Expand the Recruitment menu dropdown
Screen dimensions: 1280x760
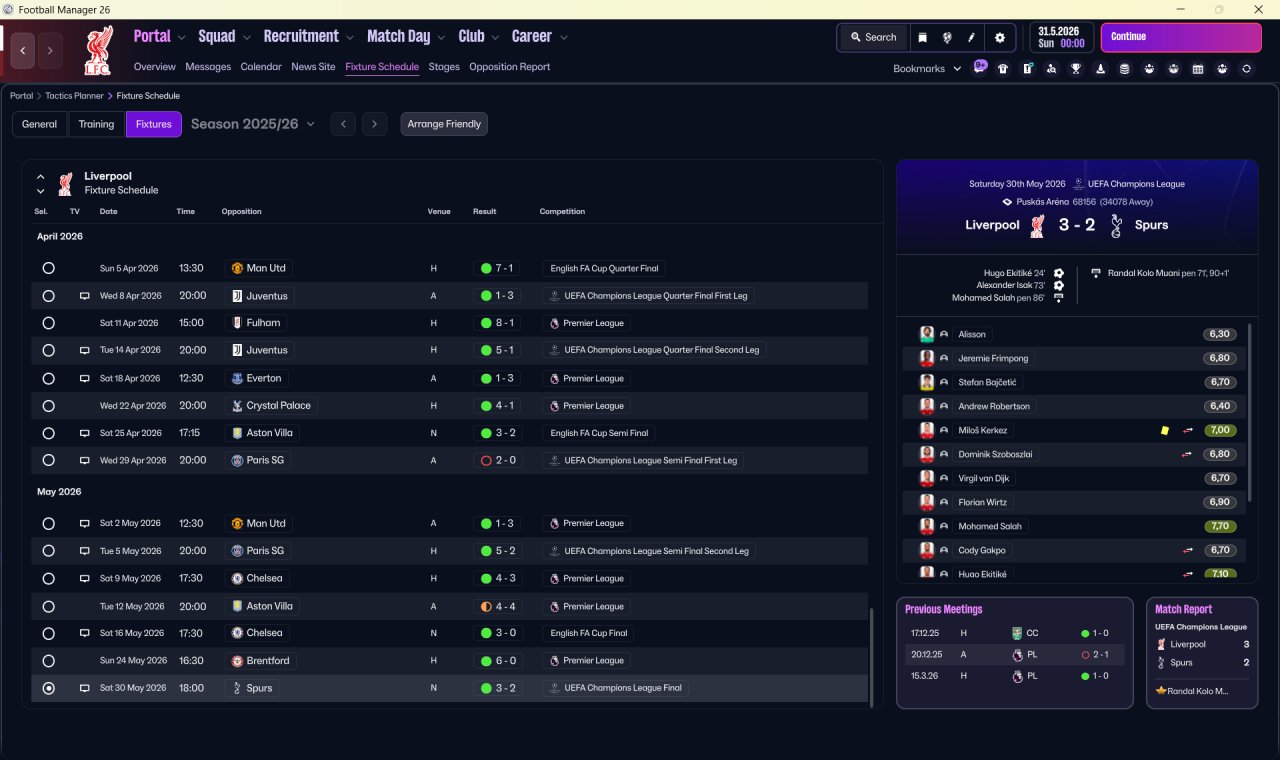(350, 38)
